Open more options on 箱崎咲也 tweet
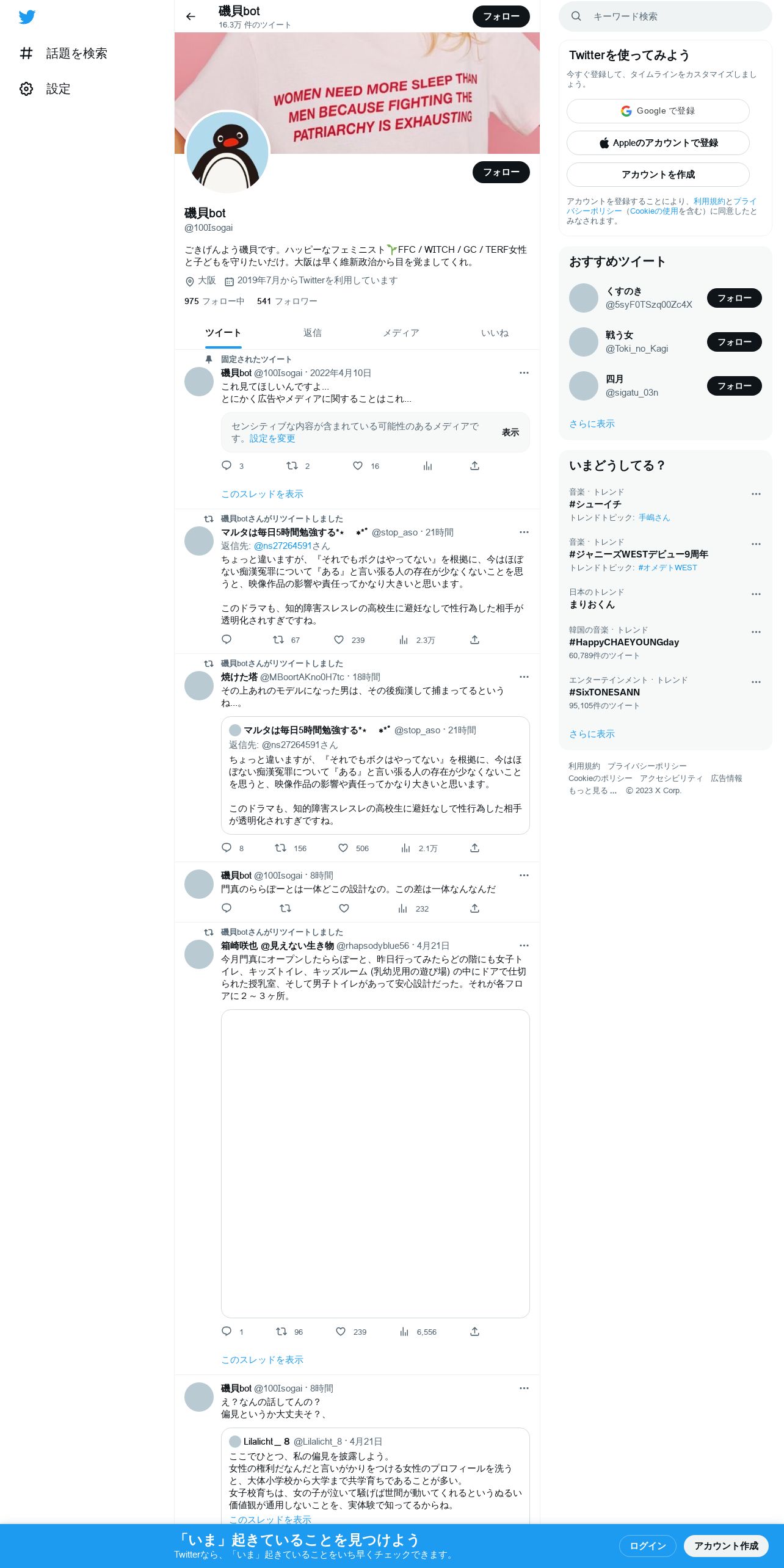 524,945
